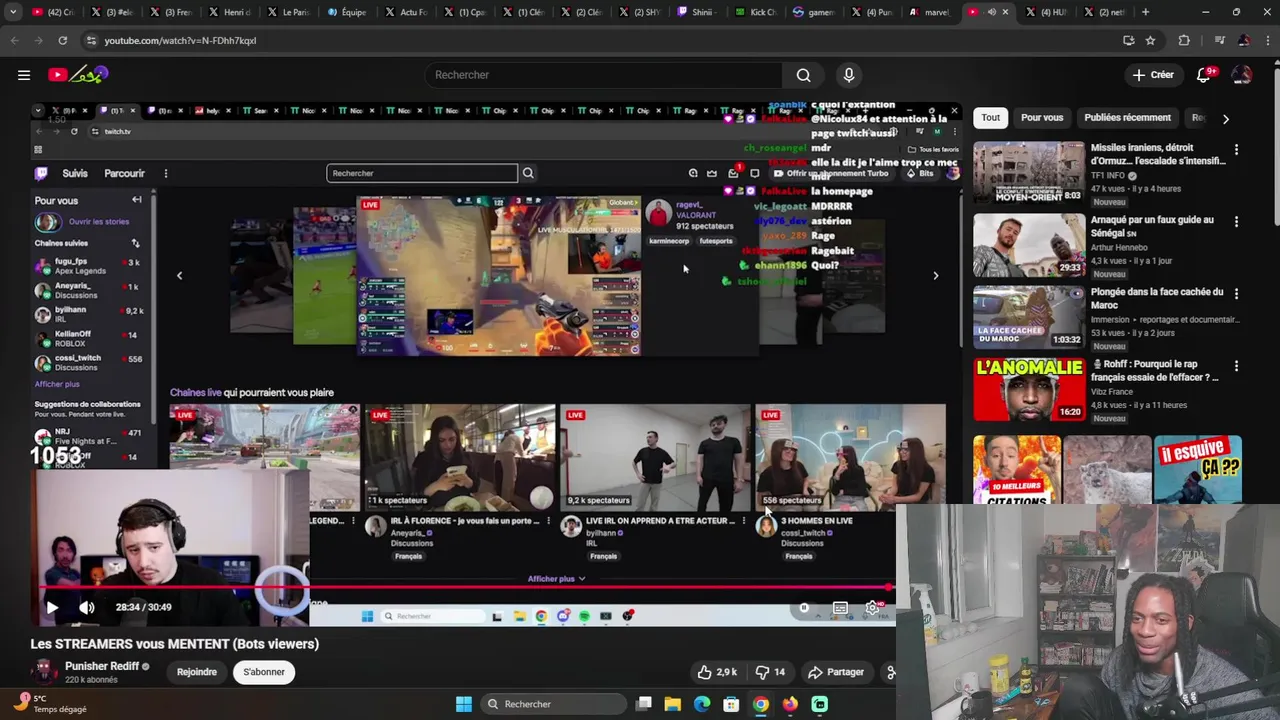The image size is (1280, 720).
Task: Click the YouTube Rechercher search field
Action: pos(603,75)
